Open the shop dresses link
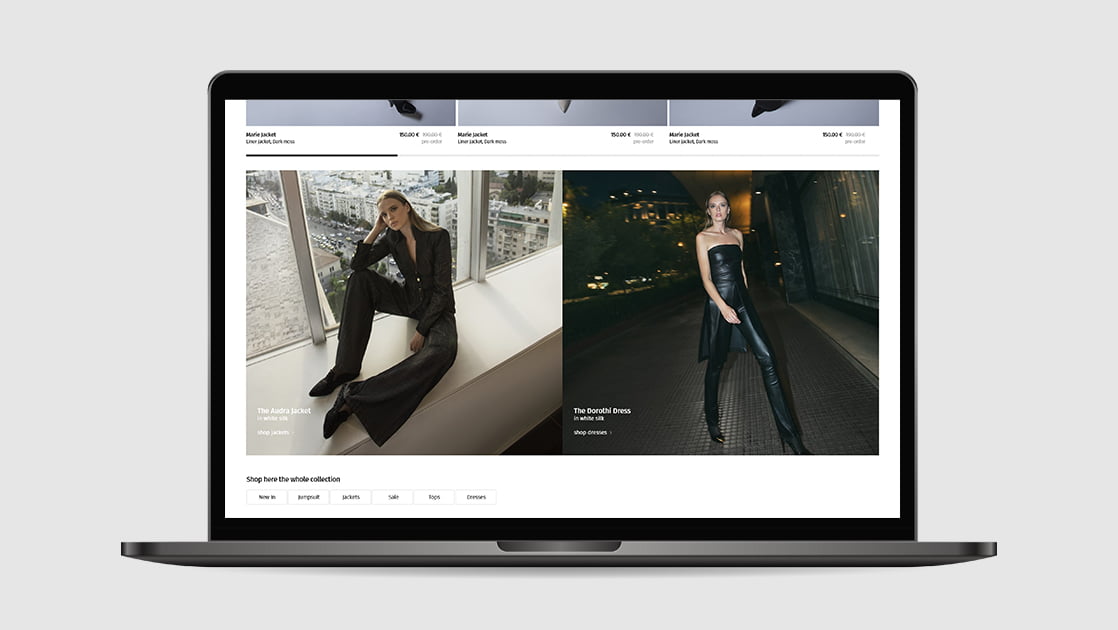Image resolution: width=1118 pixels, height=630 pixels. pos(589,433)
